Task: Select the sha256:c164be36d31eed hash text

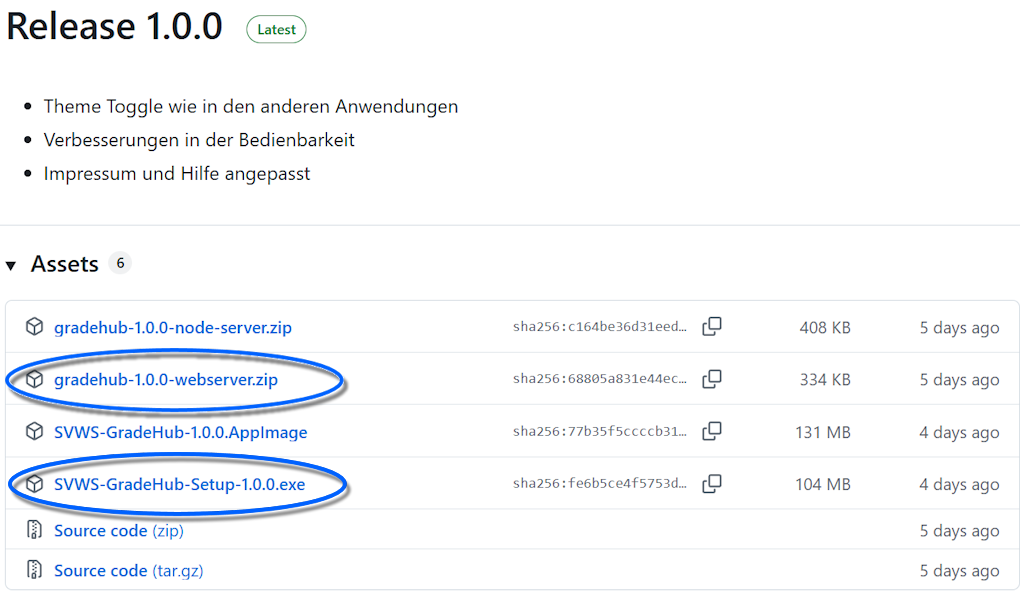Action: point(600,326)
